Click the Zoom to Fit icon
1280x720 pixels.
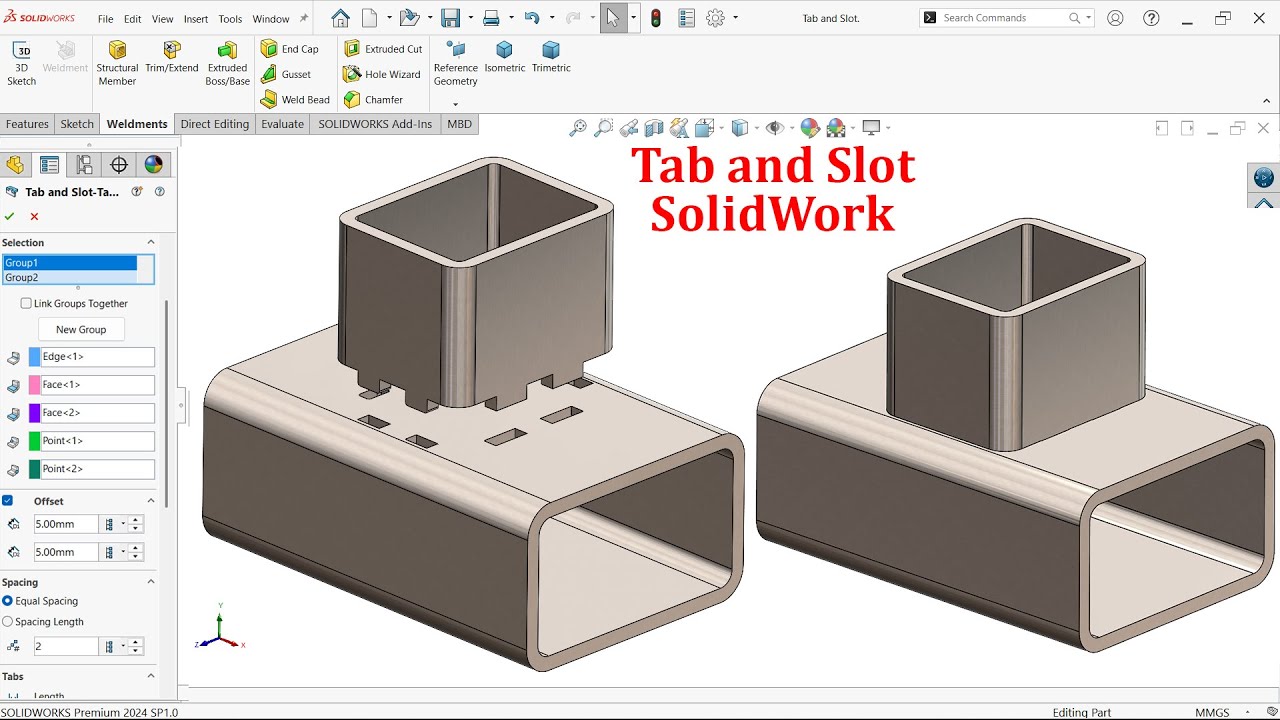pos(577,128)
